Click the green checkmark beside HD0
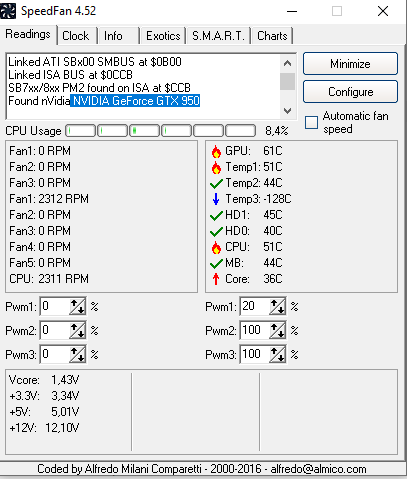Image resolution: width=411 pixels, height=481 pixels. click(216, 231)
